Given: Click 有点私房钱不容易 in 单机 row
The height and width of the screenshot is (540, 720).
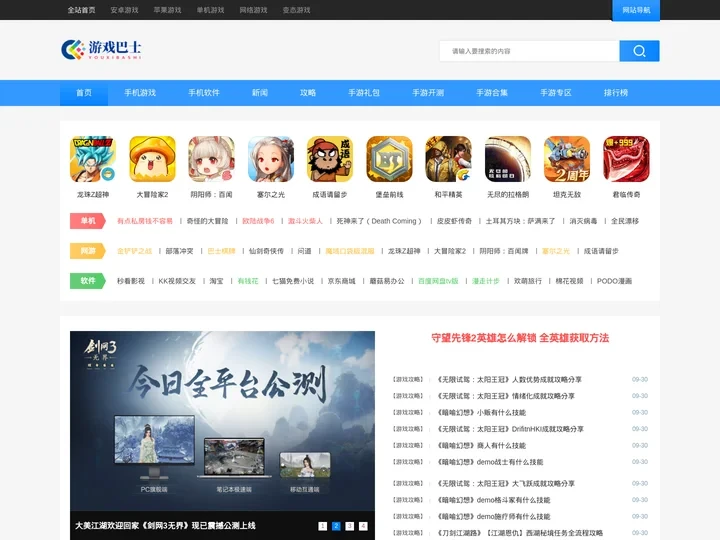Looking at the screenshot, I should [145, 221].
